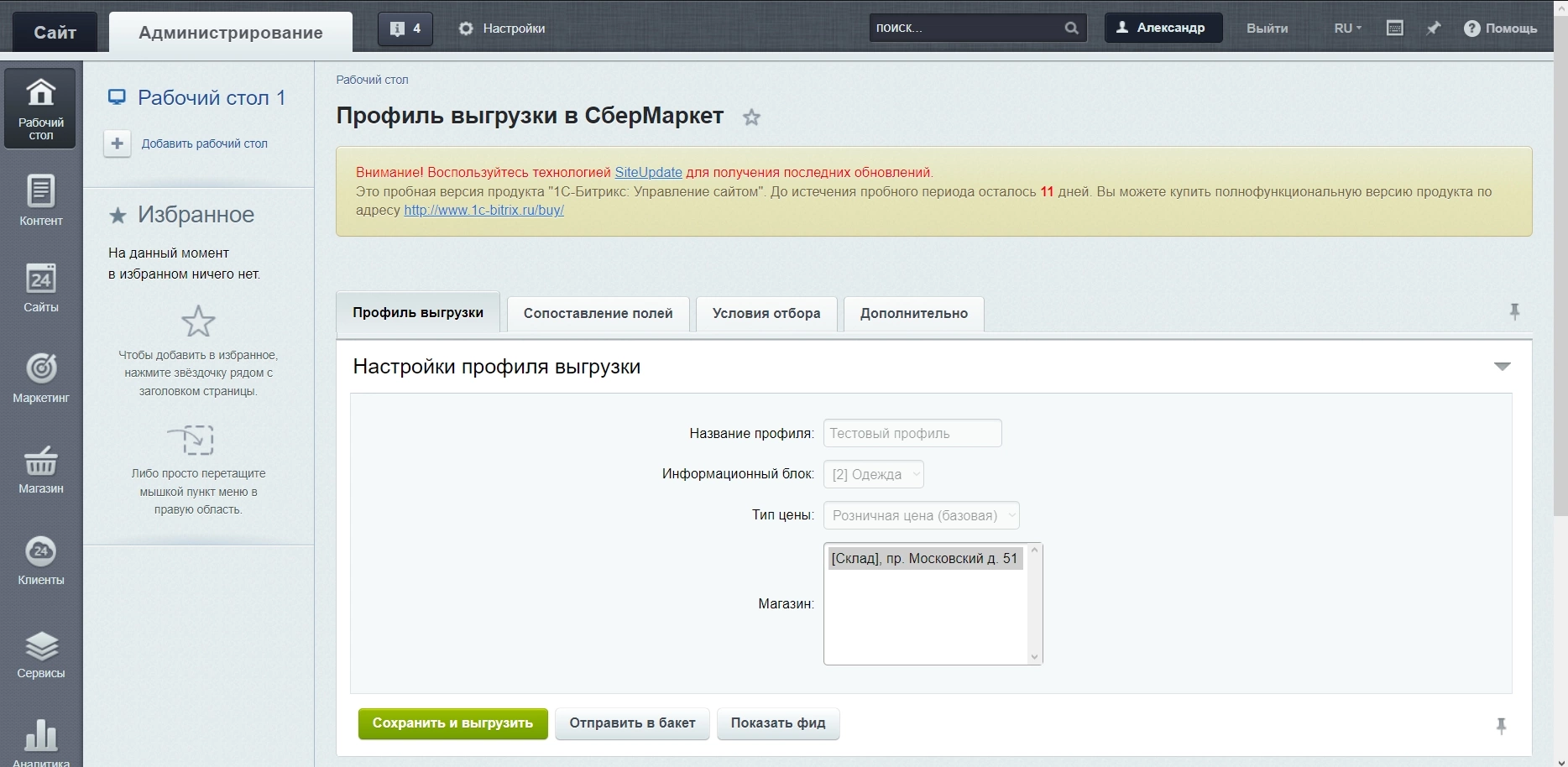1568x767 pixels.
Task: Open the Информационный блок dropdown
Action: tap(873, 474)
